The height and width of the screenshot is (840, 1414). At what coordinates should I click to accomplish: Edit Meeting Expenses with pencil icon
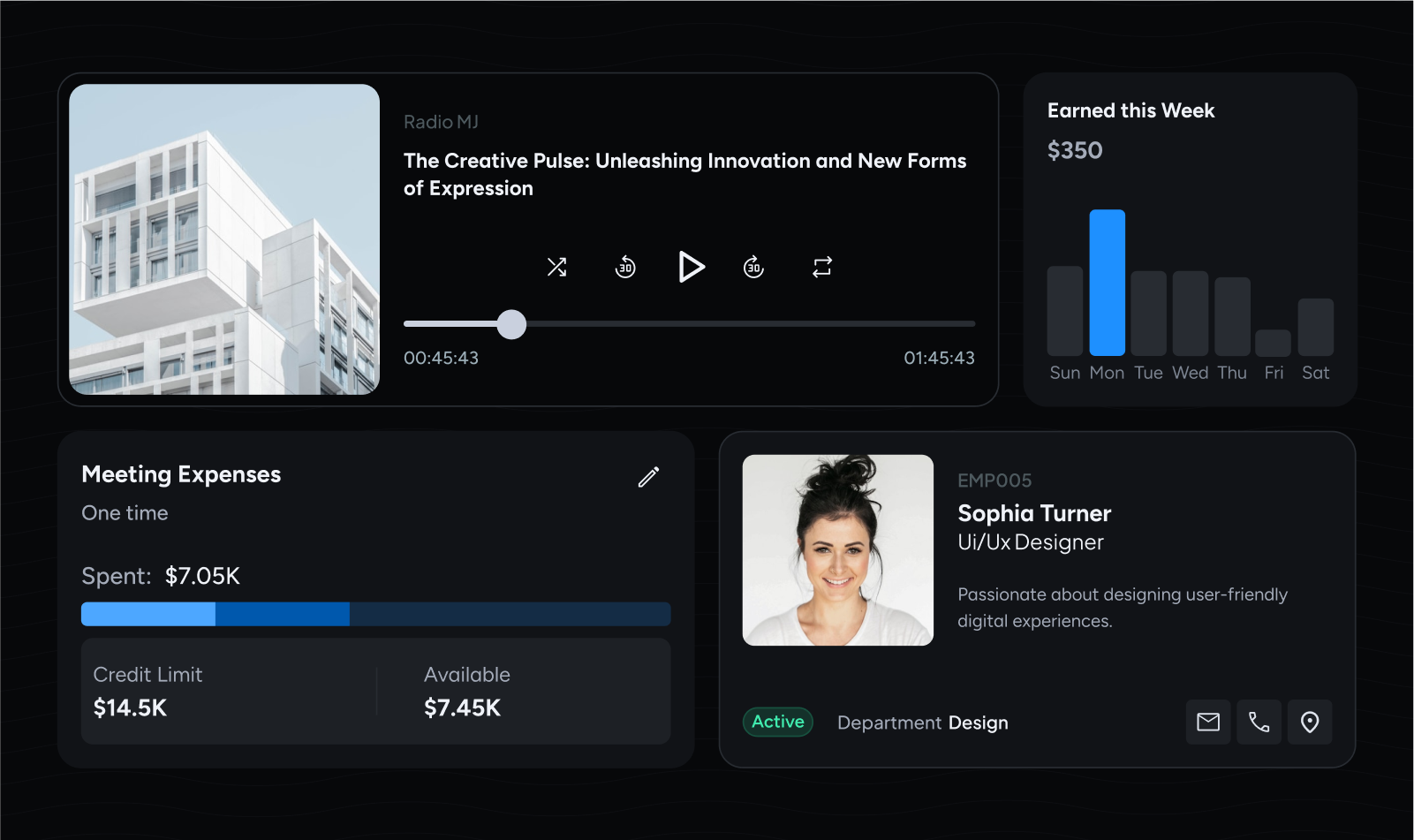pyautogui.click(x=648, y=477)
